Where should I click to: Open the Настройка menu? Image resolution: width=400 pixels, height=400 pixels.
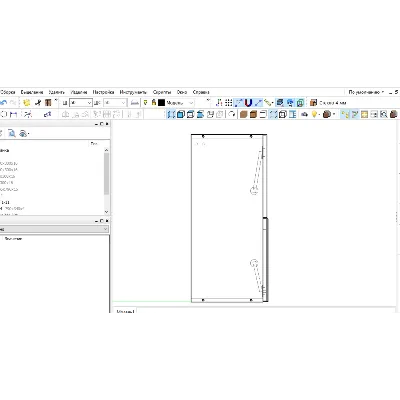coord(103,92)
